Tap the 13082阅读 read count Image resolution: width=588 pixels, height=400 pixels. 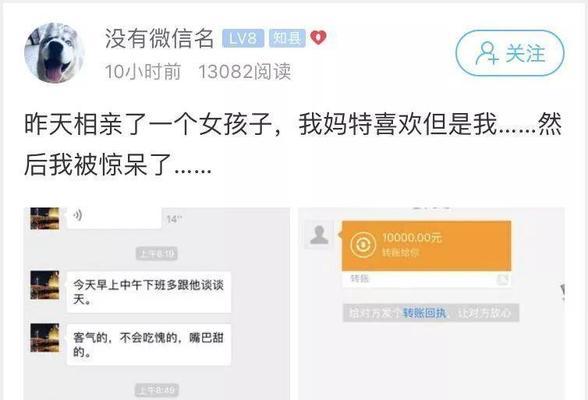tap(244, 71)
